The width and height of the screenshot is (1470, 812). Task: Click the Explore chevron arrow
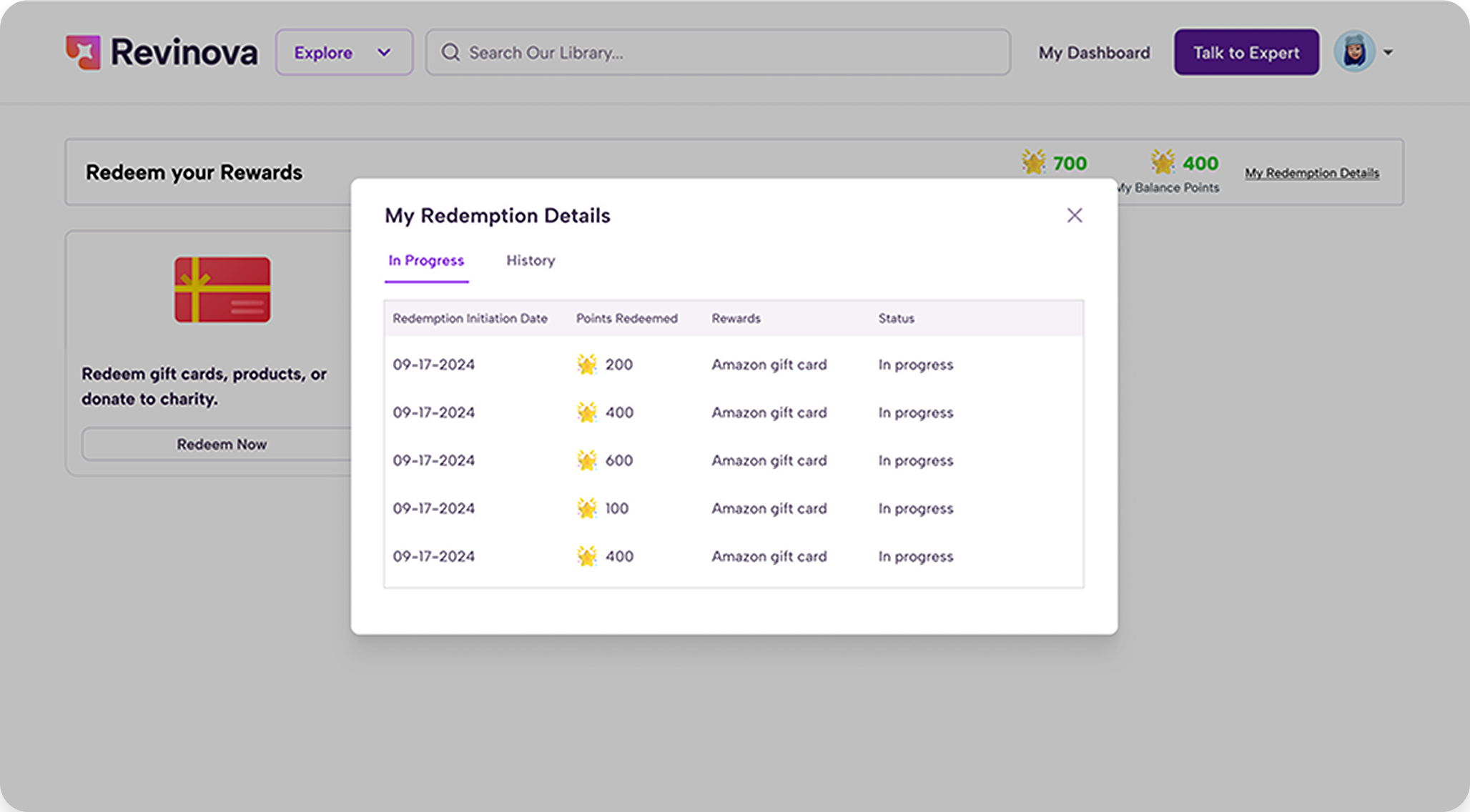384,52
